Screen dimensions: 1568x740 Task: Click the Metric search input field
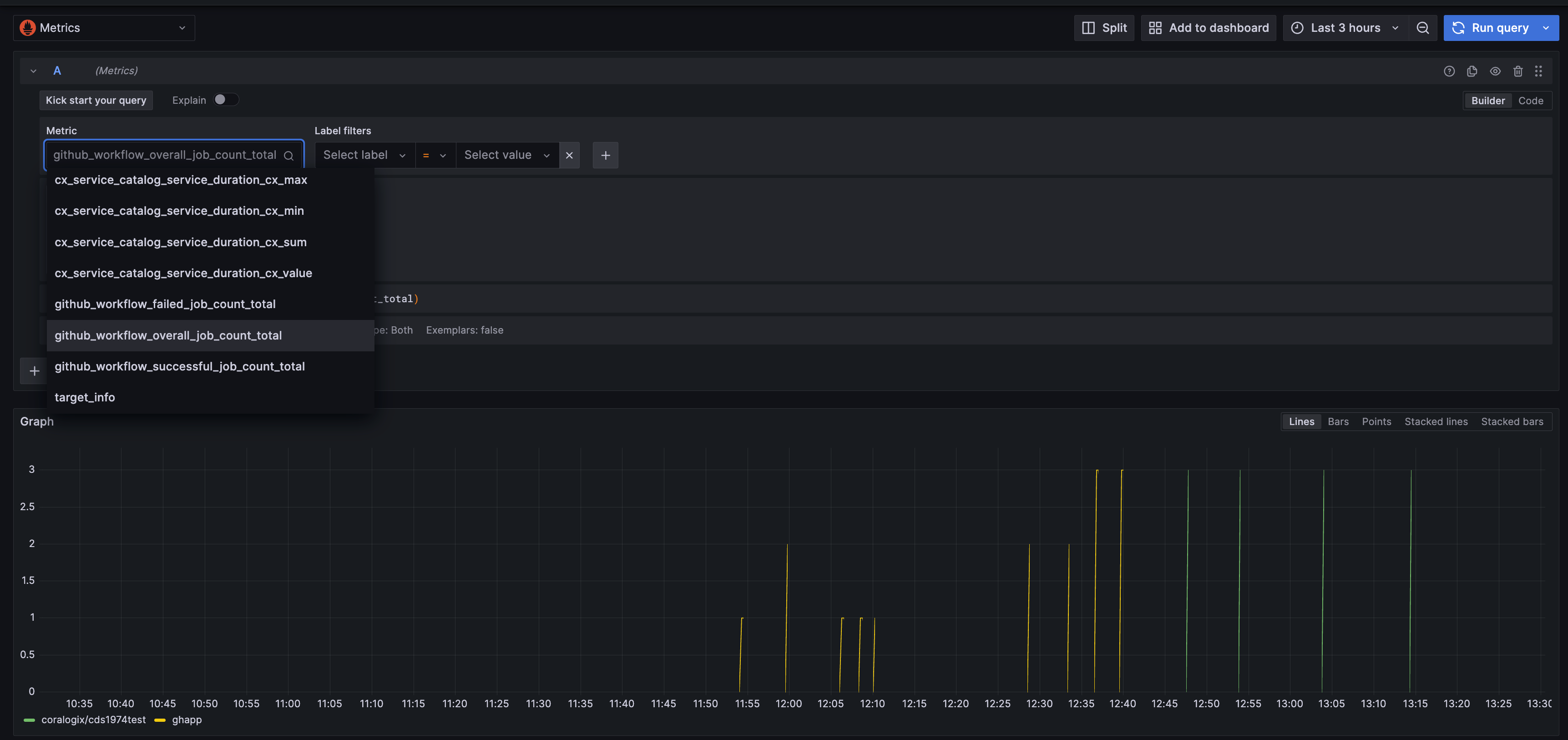pyautogui.click(x=164, y=155)
